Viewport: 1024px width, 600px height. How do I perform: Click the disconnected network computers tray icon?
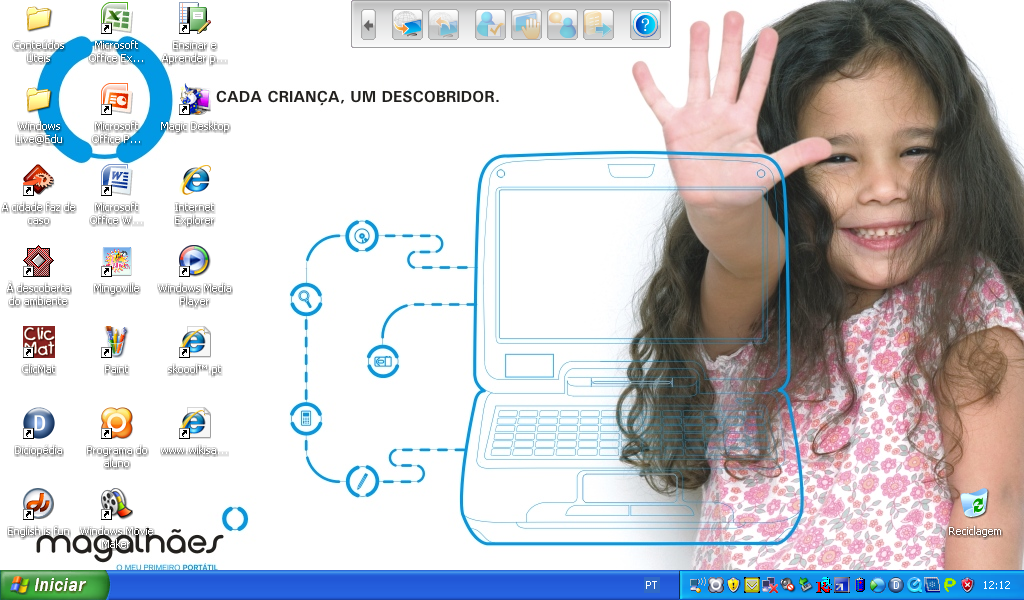click(770, 585)
